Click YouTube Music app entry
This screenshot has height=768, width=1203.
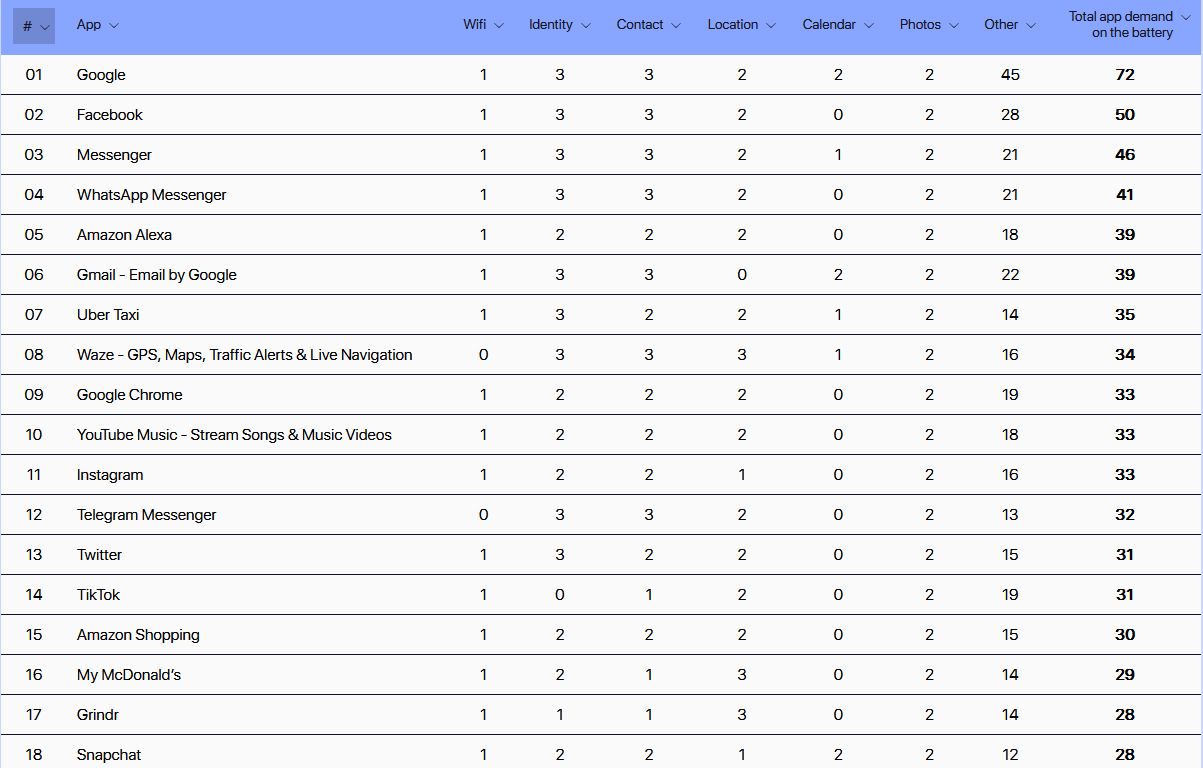pos(234,435)
